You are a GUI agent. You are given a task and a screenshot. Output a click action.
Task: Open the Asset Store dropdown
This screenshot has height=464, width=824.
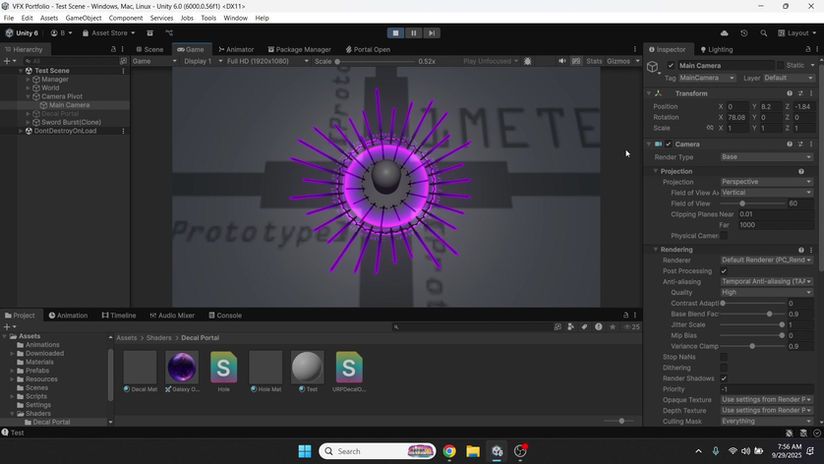click(x=109, y=33)
